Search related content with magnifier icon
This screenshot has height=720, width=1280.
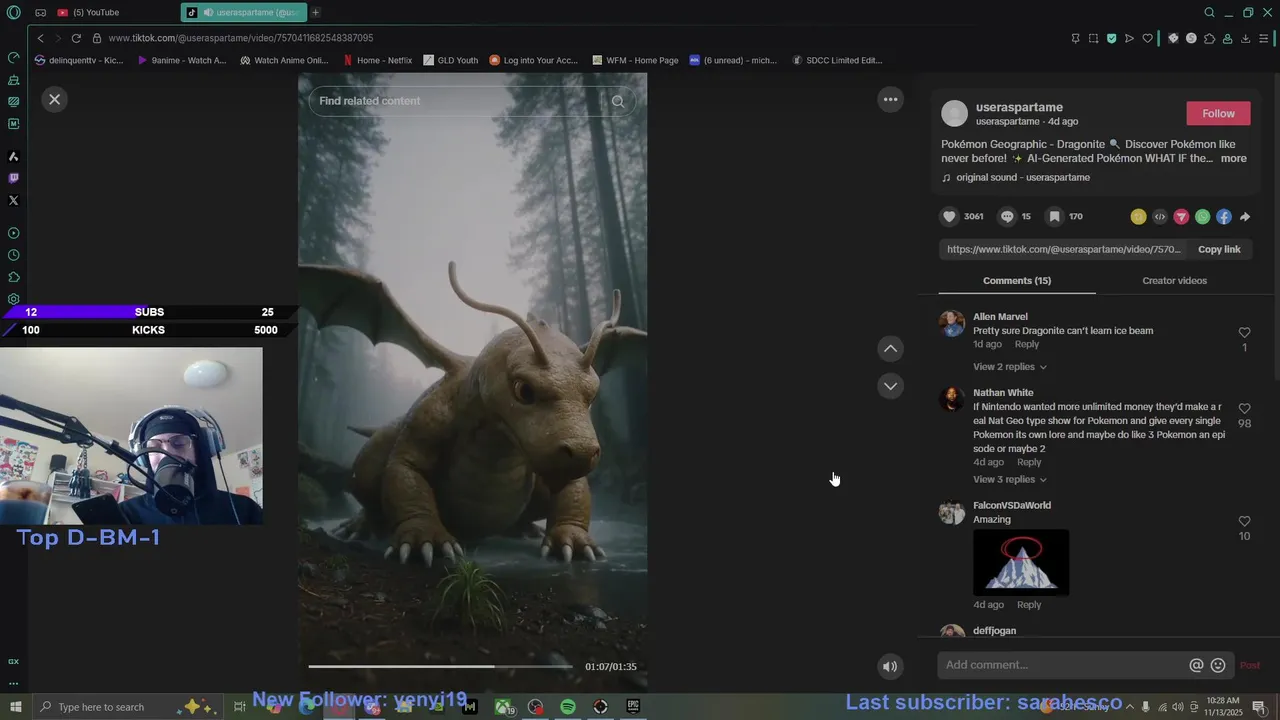pos(618,101)
